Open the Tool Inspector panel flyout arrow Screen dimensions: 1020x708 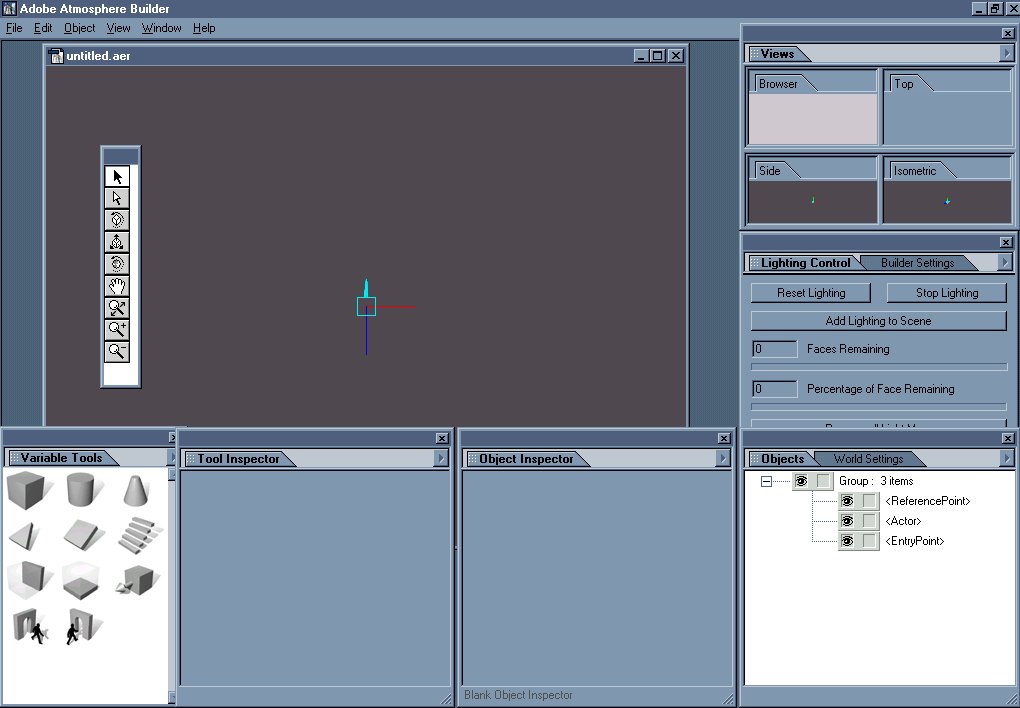click(x=441, y=458)
